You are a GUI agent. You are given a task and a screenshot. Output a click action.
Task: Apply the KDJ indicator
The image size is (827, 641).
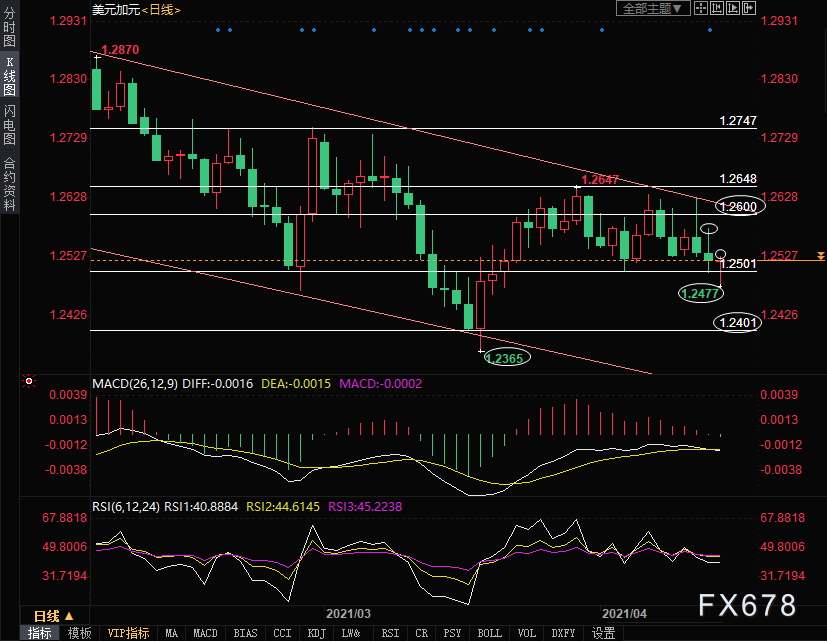[x=316, y=633]
